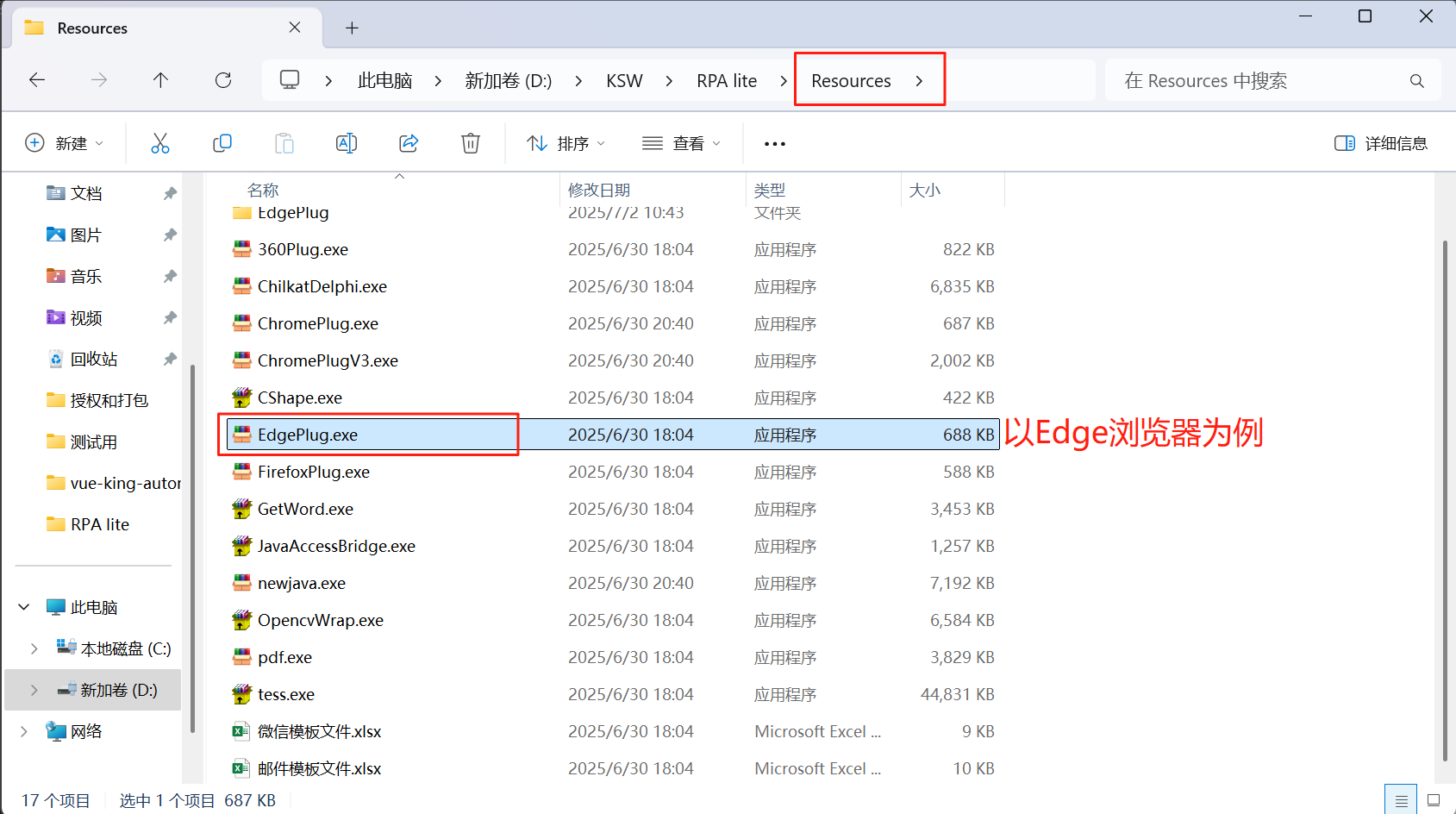1456x814 pixels.
Task: Go forward with the right arrow
Action: pyautogui.click(x=99, y=80)
